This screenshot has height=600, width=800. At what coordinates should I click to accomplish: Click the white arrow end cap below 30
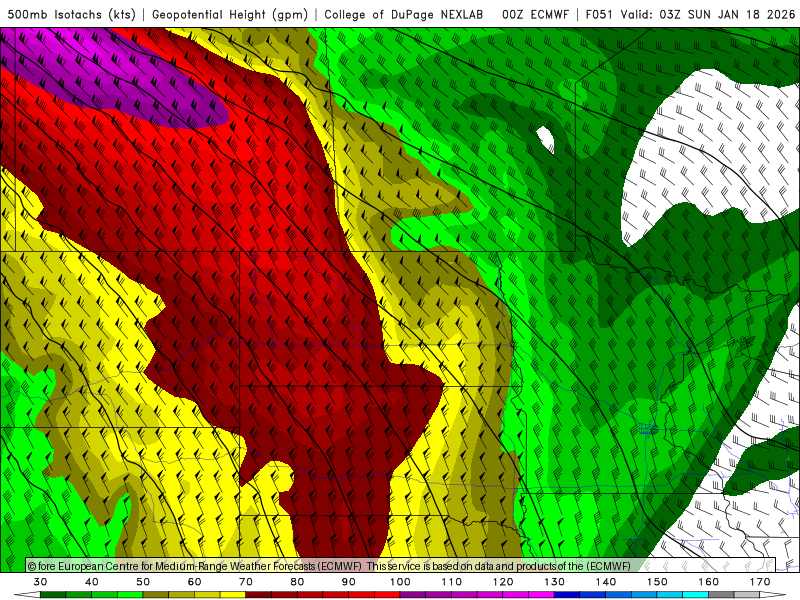tap(28, 595)
